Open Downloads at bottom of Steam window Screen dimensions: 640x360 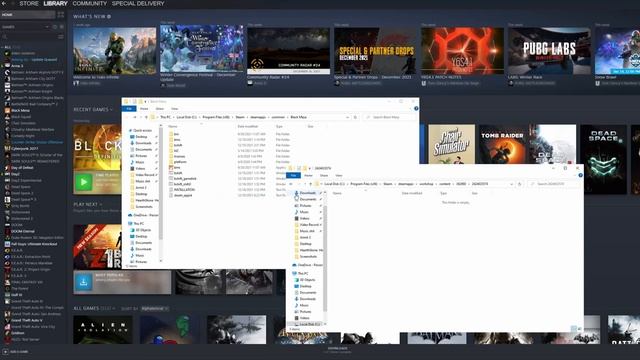click(x=338, y=349)
